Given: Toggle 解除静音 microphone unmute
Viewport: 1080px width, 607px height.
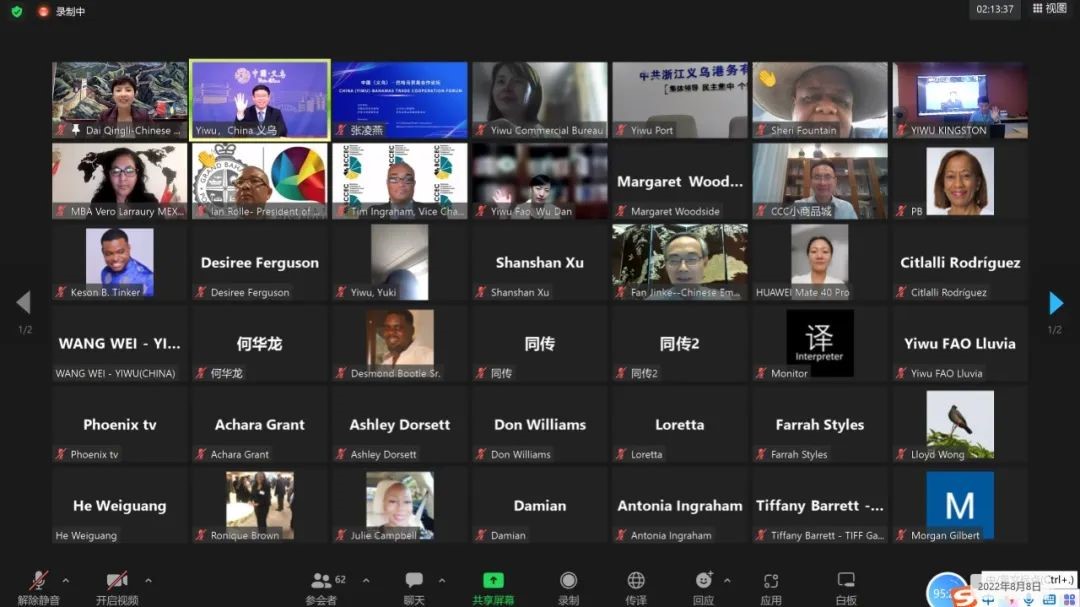Looking at the screenshot, I should point(39,588).
